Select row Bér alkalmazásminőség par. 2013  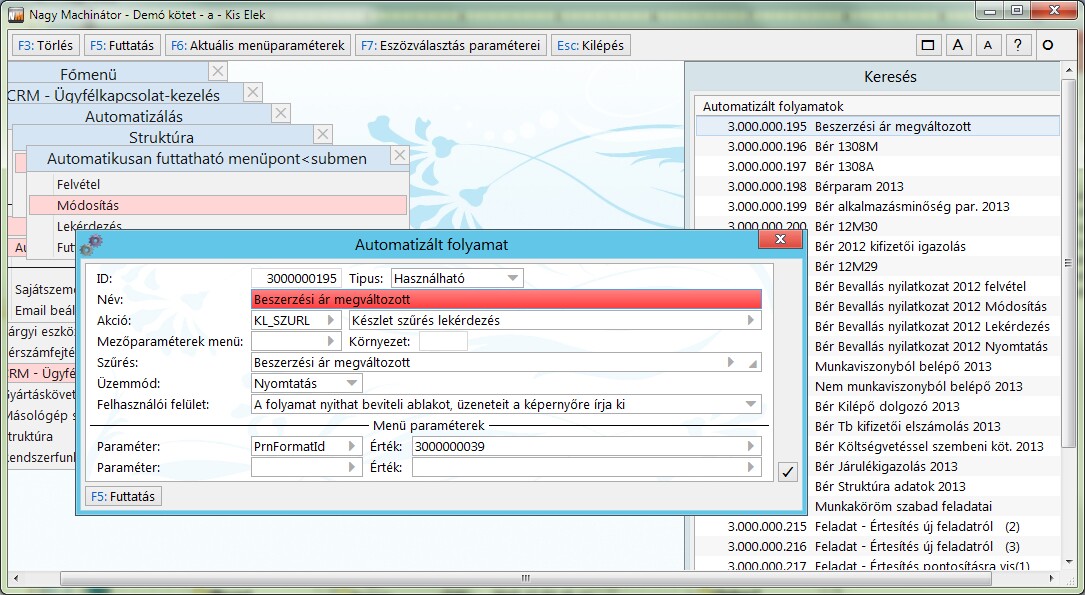coord(877,206)
